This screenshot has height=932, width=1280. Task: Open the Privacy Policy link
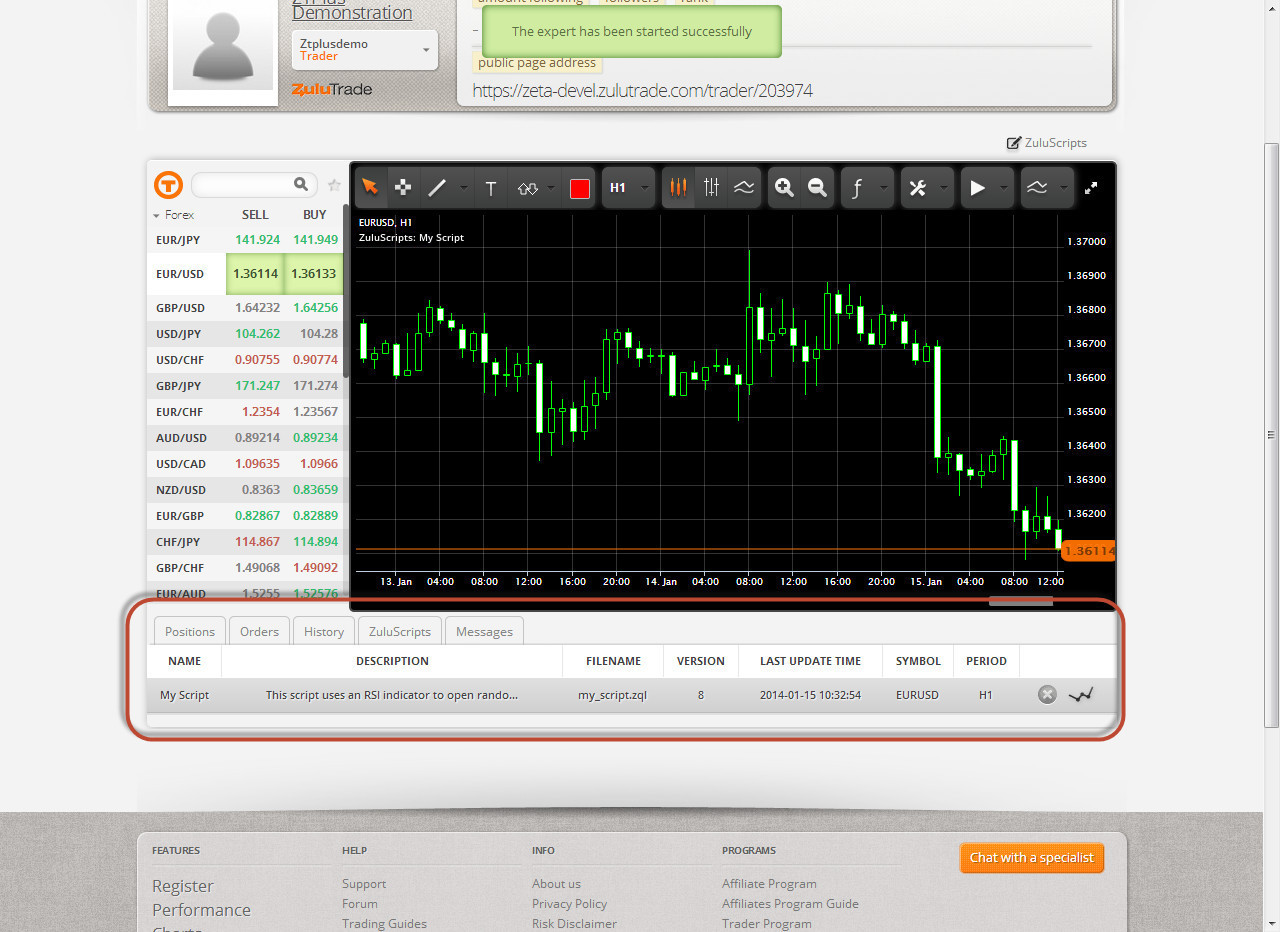click(x=569, y=904)
